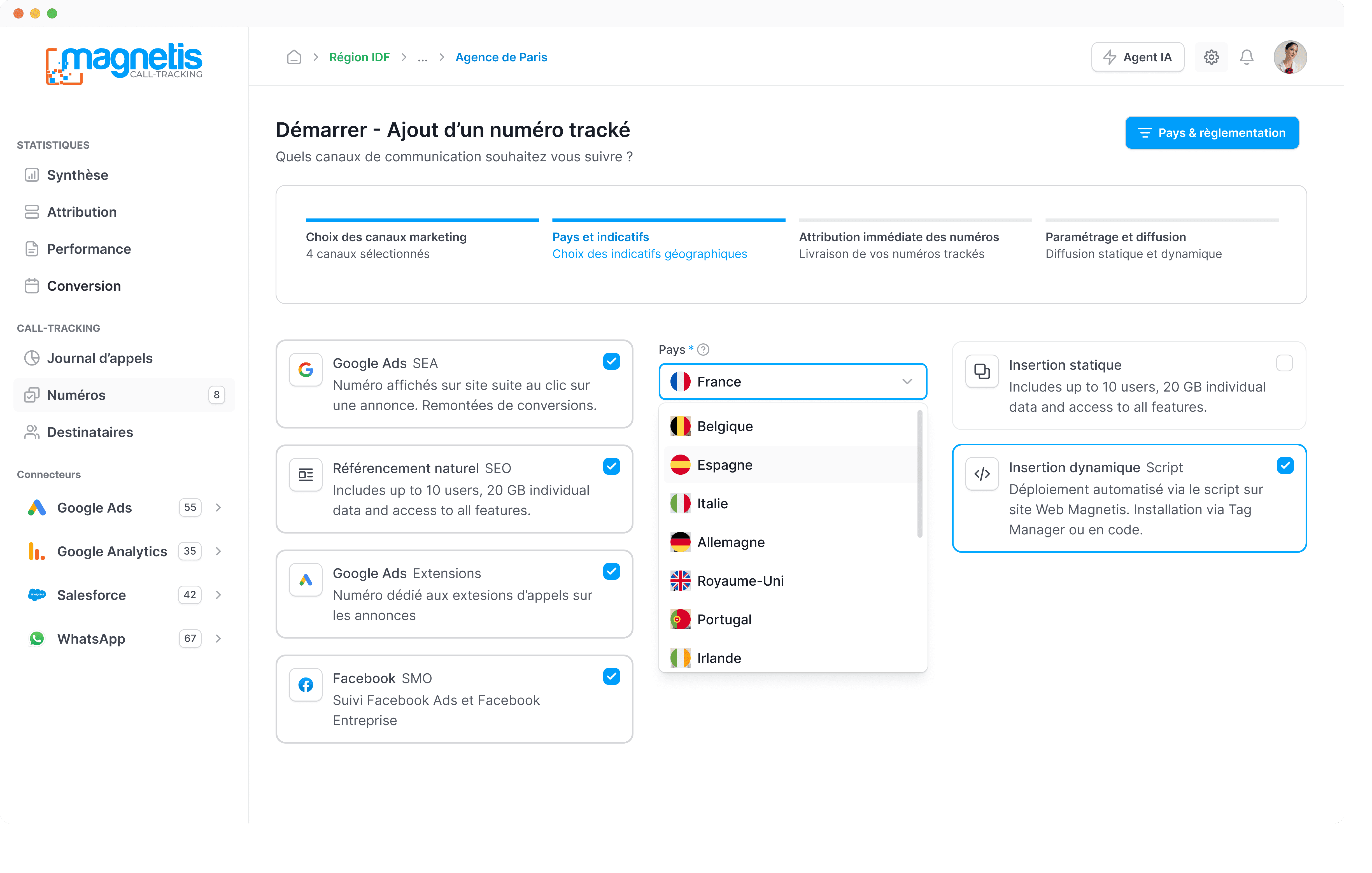The height and width of the screenshot is (873, 1372).
Task: Expand the Google Ads connector chevron
Action: (x=218, y=507)
